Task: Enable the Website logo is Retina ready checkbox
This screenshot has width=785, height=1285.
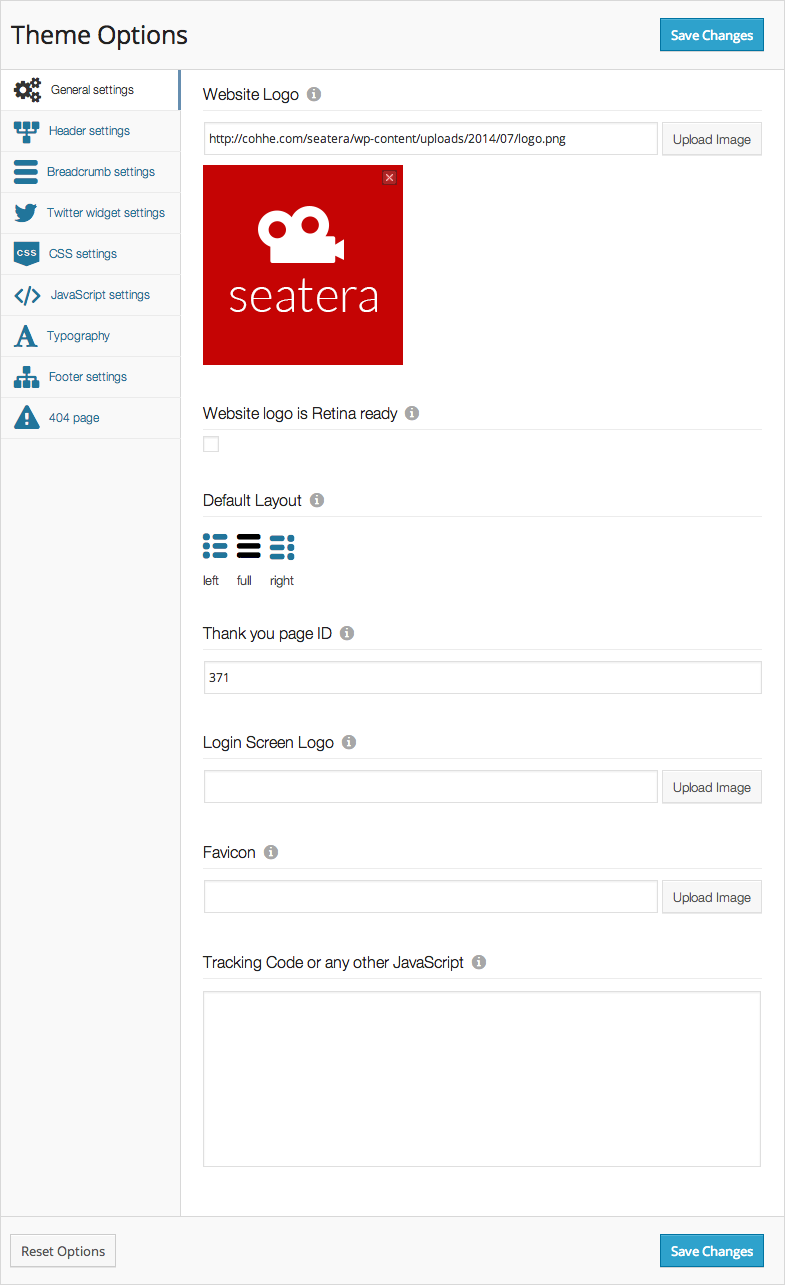Action: (211, 444)
